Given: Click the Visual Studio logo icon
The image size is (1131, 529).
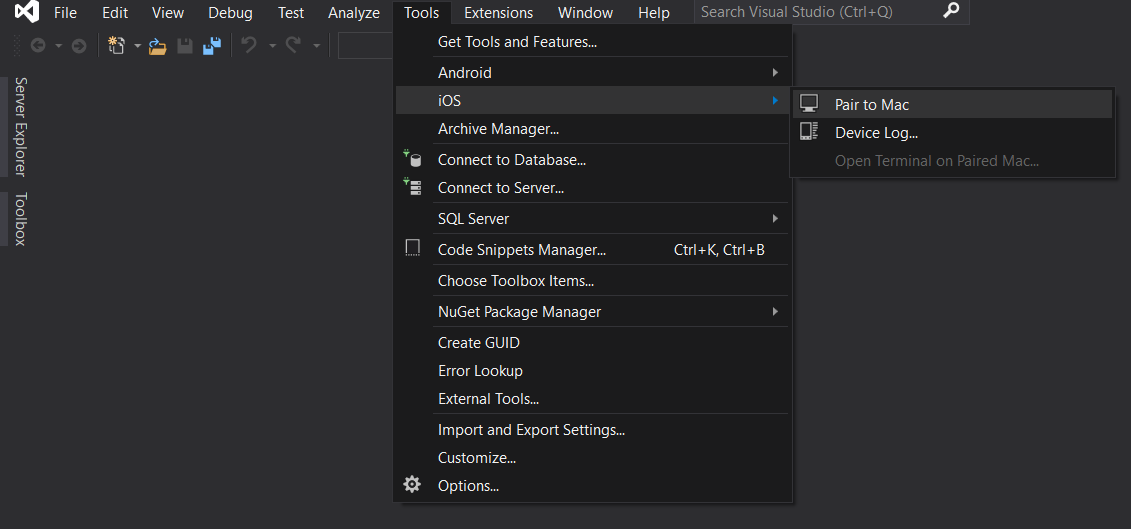Looking at the screenshot, I should (27, 12).
